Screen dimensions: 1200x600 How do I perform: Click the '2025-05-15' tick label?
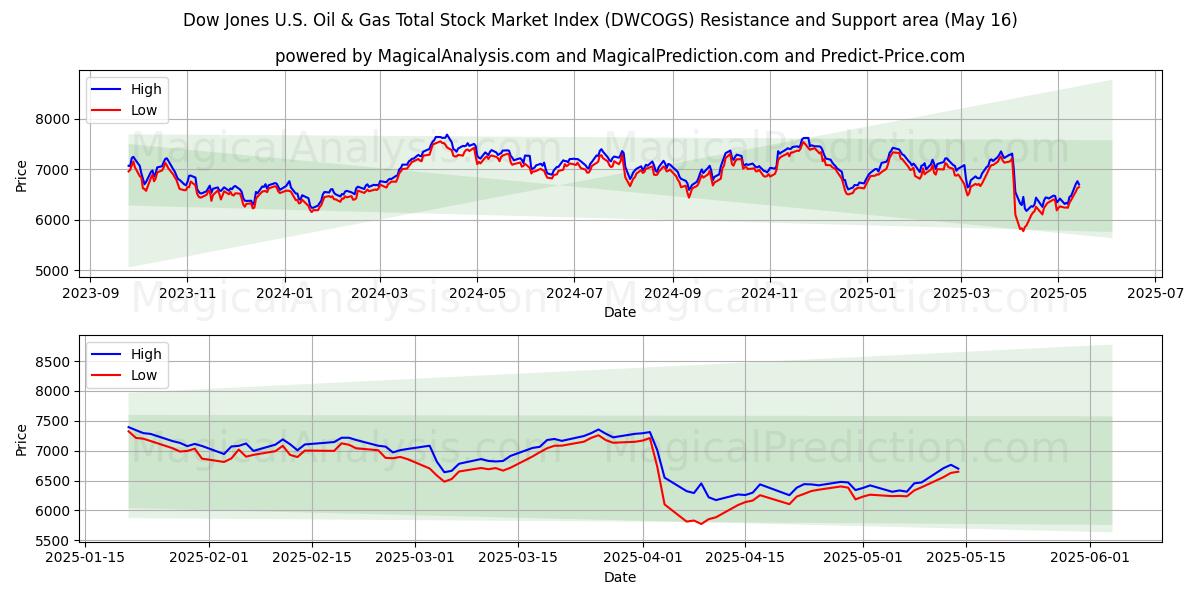966,559
